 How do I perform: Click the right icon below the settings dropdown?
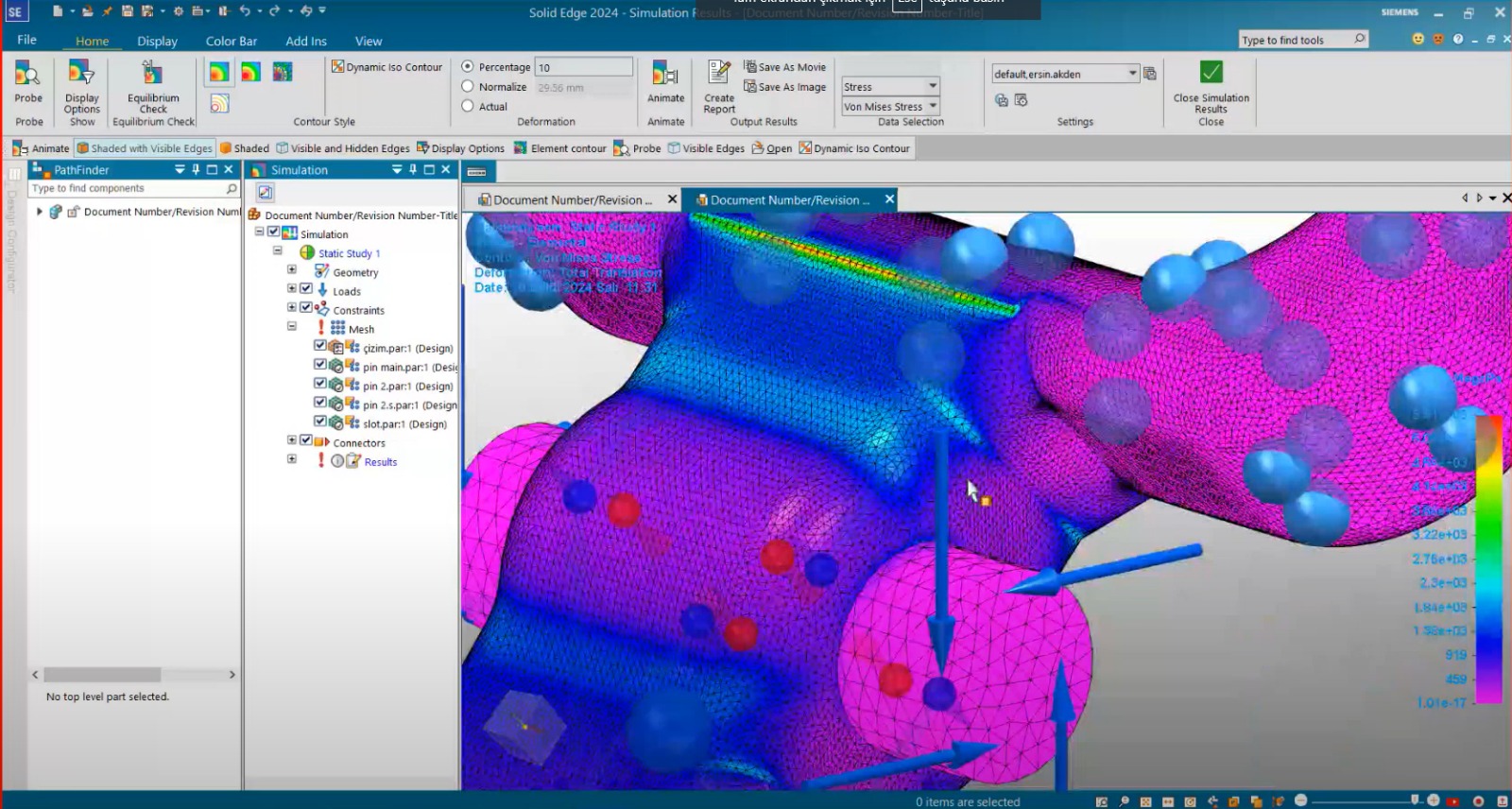point(1021,100)
